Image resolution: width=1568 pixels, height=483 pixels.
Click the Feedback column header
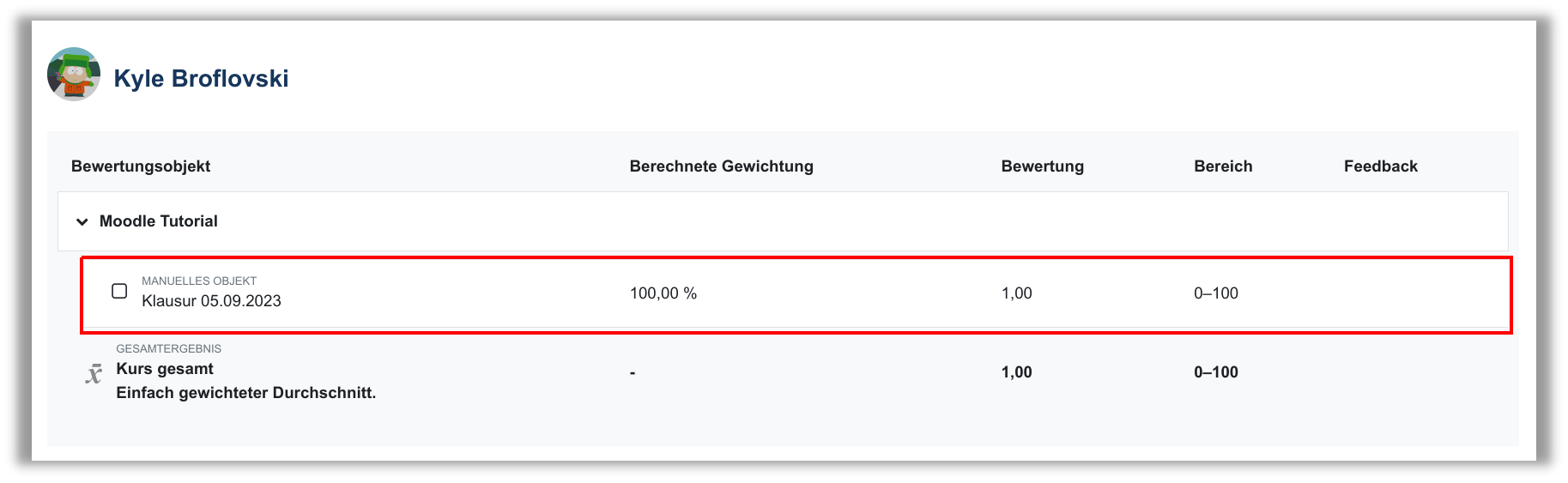point(1380,166)
